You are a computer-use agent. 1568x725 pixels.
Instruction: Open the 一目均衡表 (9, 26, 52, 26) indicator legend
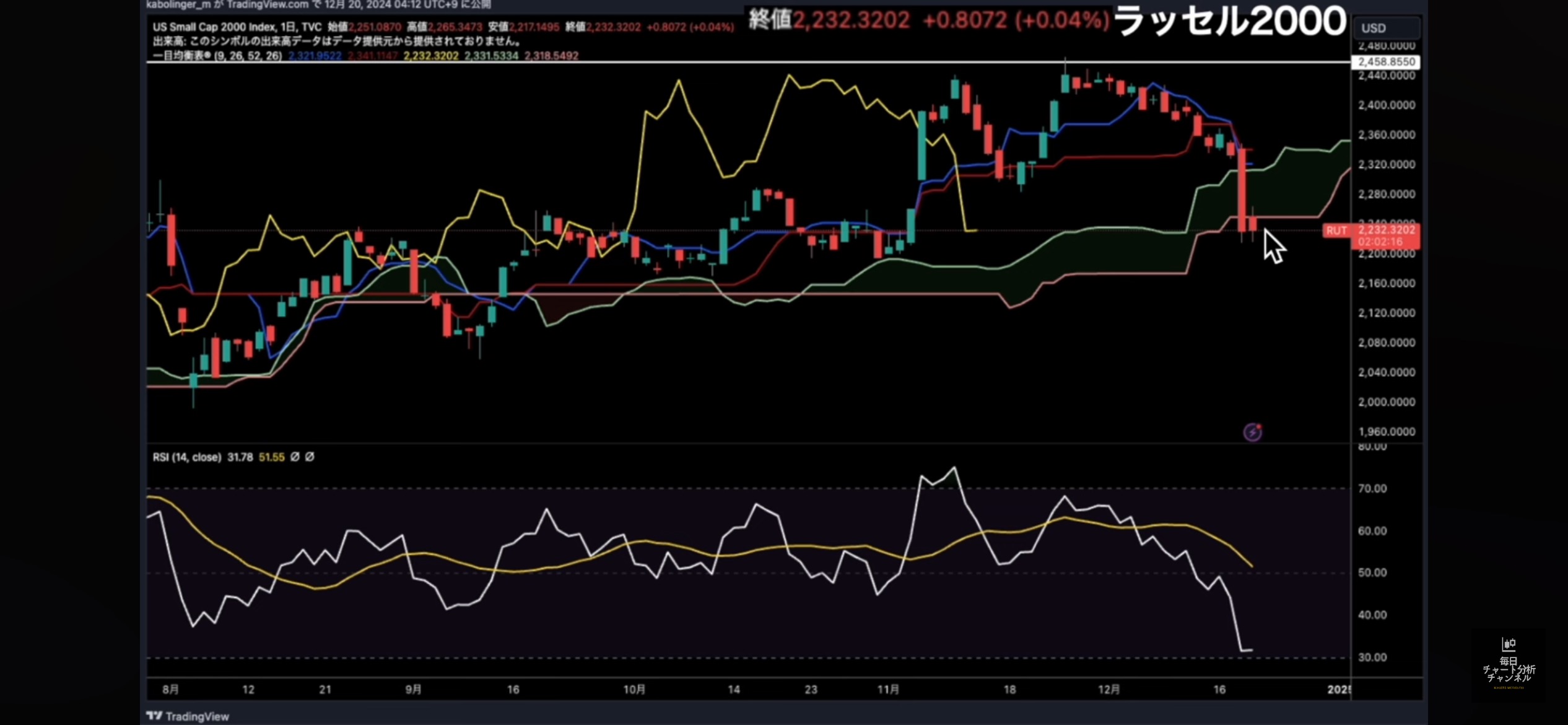click(x=217, y=56)
